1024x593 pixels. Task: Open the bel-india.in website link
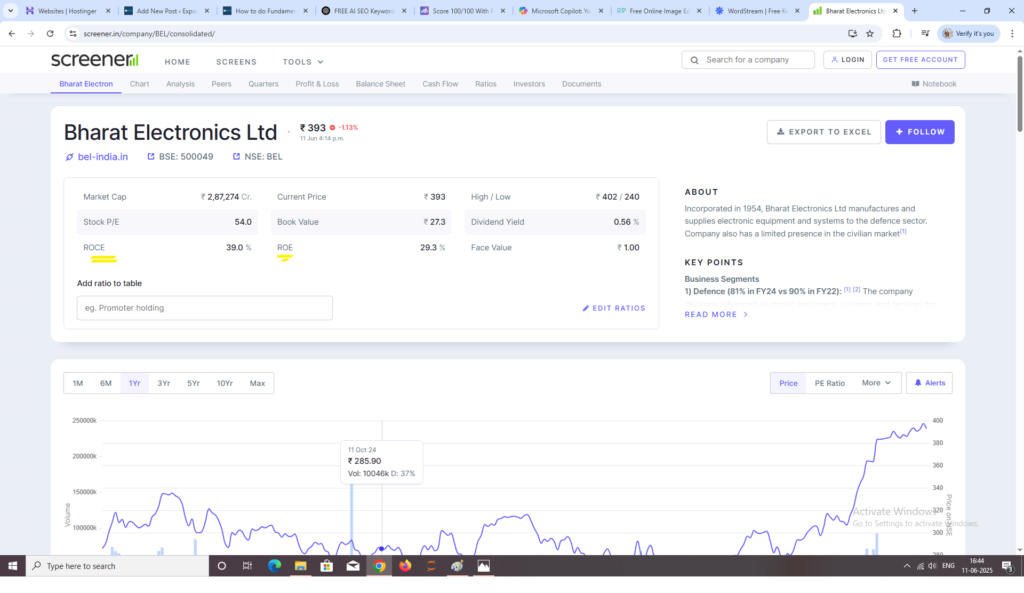coord(97,157)
